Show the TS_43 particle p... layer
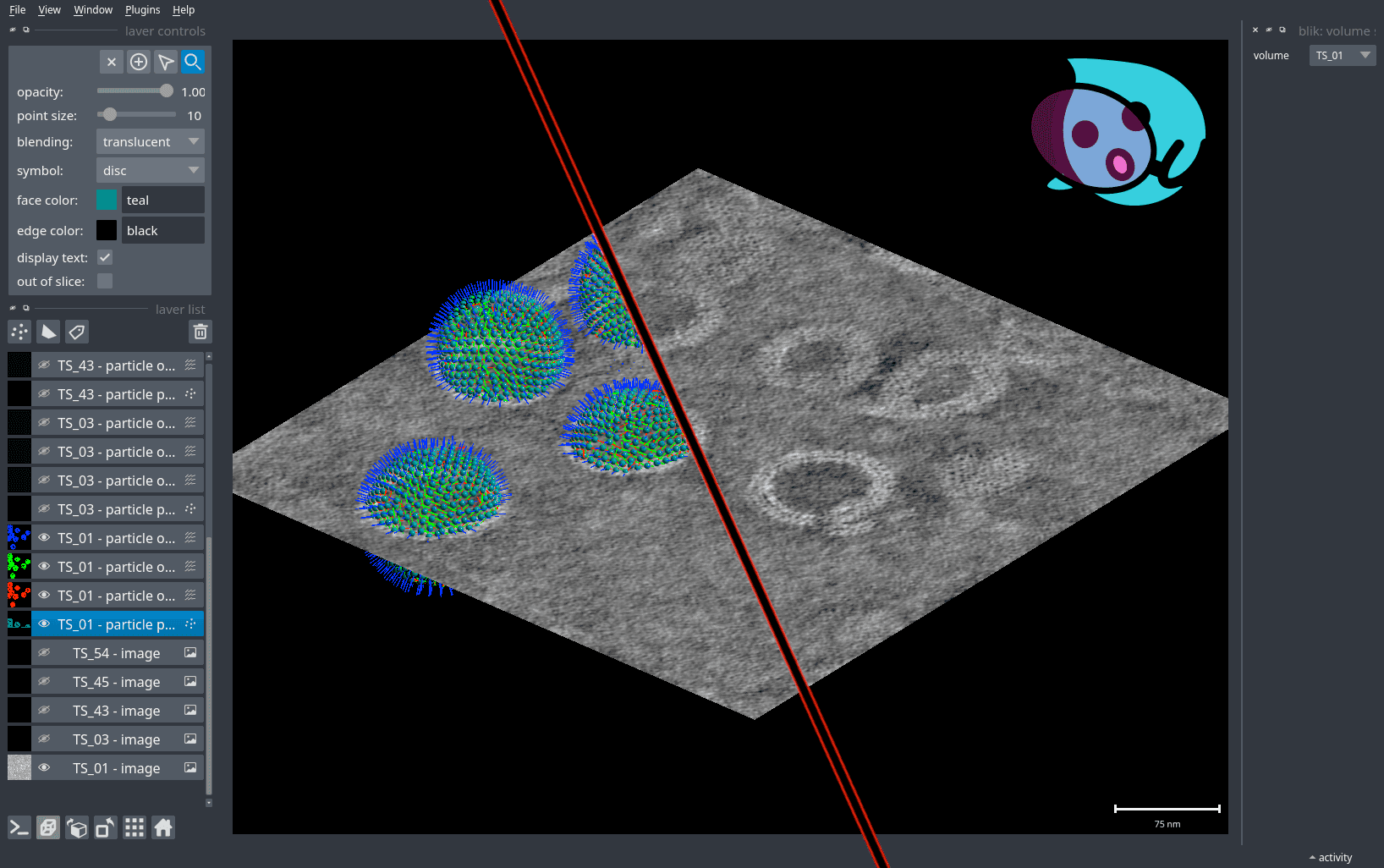Screen dimensions: 1384x868 (x=44, y=394)
